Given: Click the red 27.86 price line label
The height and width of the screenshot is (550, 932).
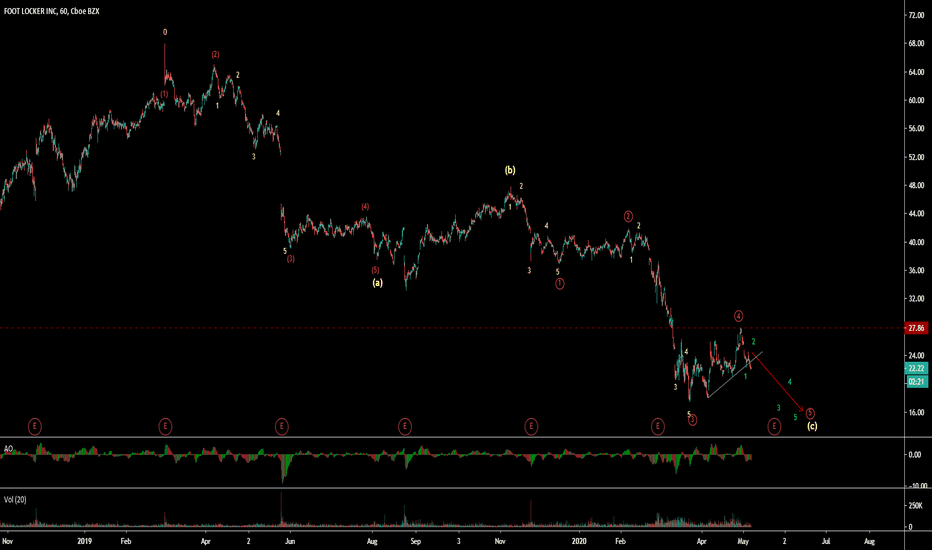Looking at the screenshot, I should click(916, 328).
